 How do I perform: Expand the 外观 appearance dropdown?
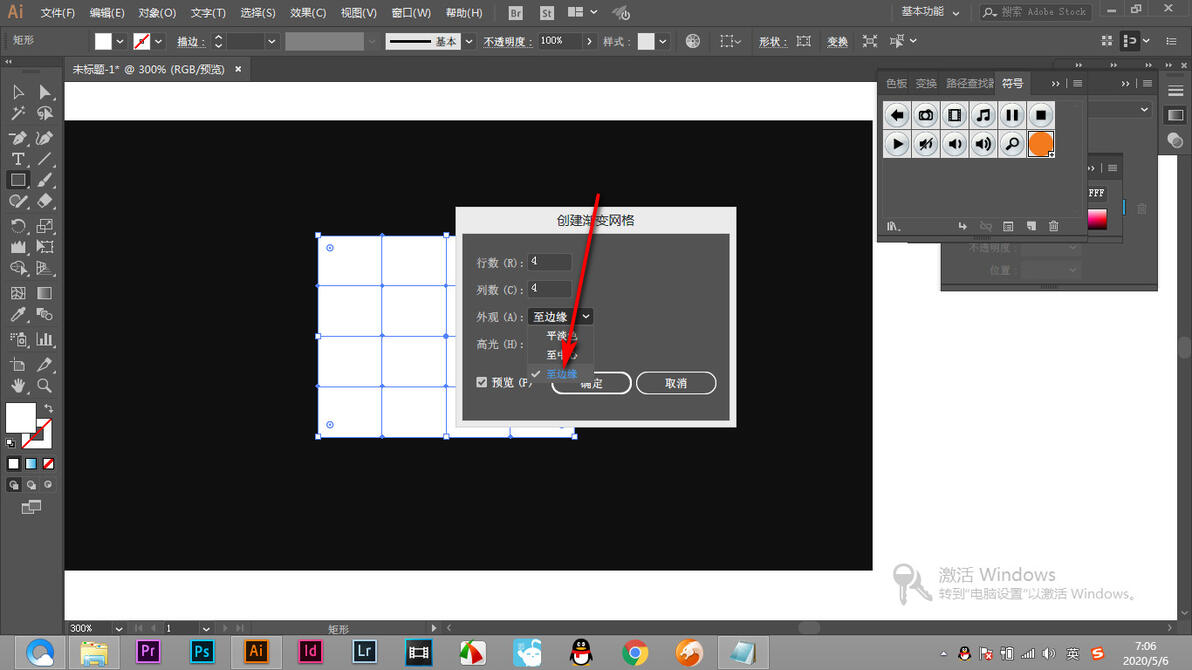560,316
